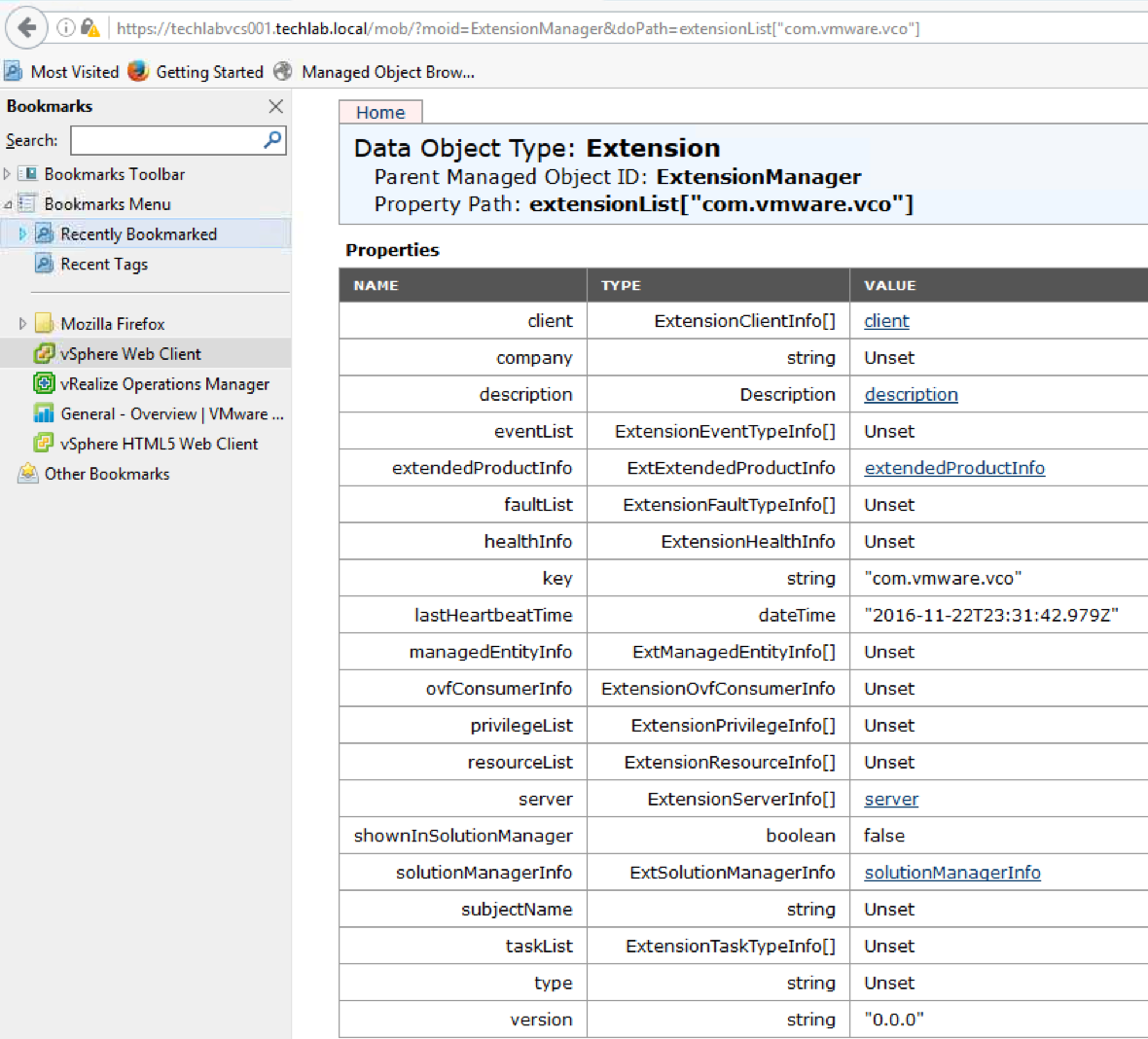Click the URL in the address bar
This screenshot has width=1148, height=1039.
click(x=518, y=28)
